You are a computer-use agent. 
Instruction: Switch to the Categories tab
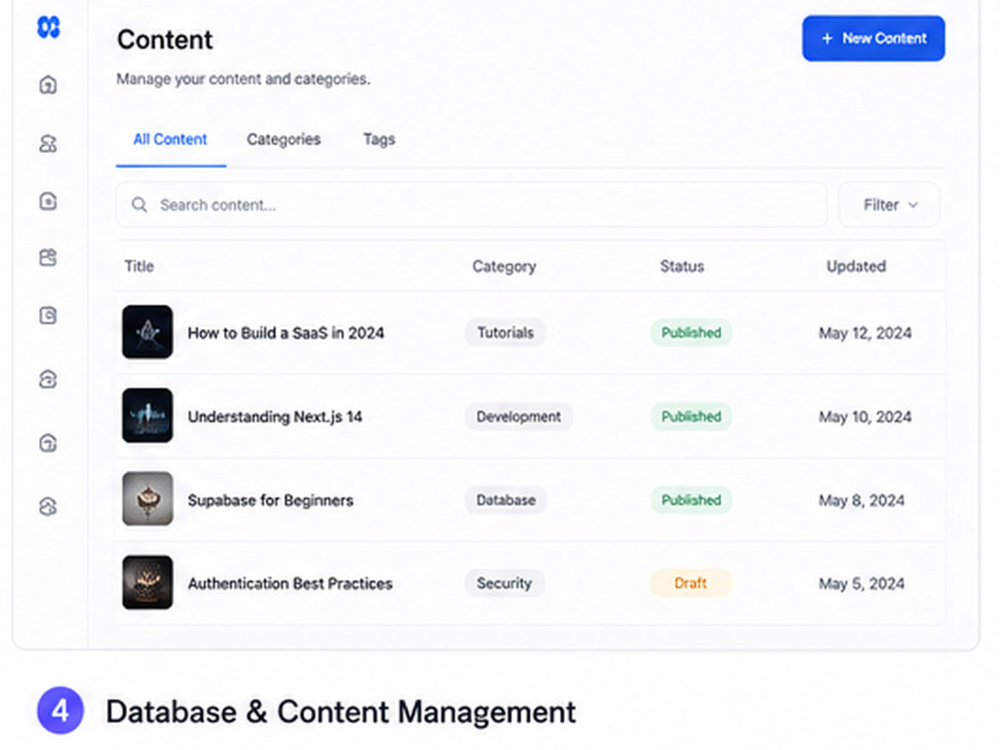(284, 139)
